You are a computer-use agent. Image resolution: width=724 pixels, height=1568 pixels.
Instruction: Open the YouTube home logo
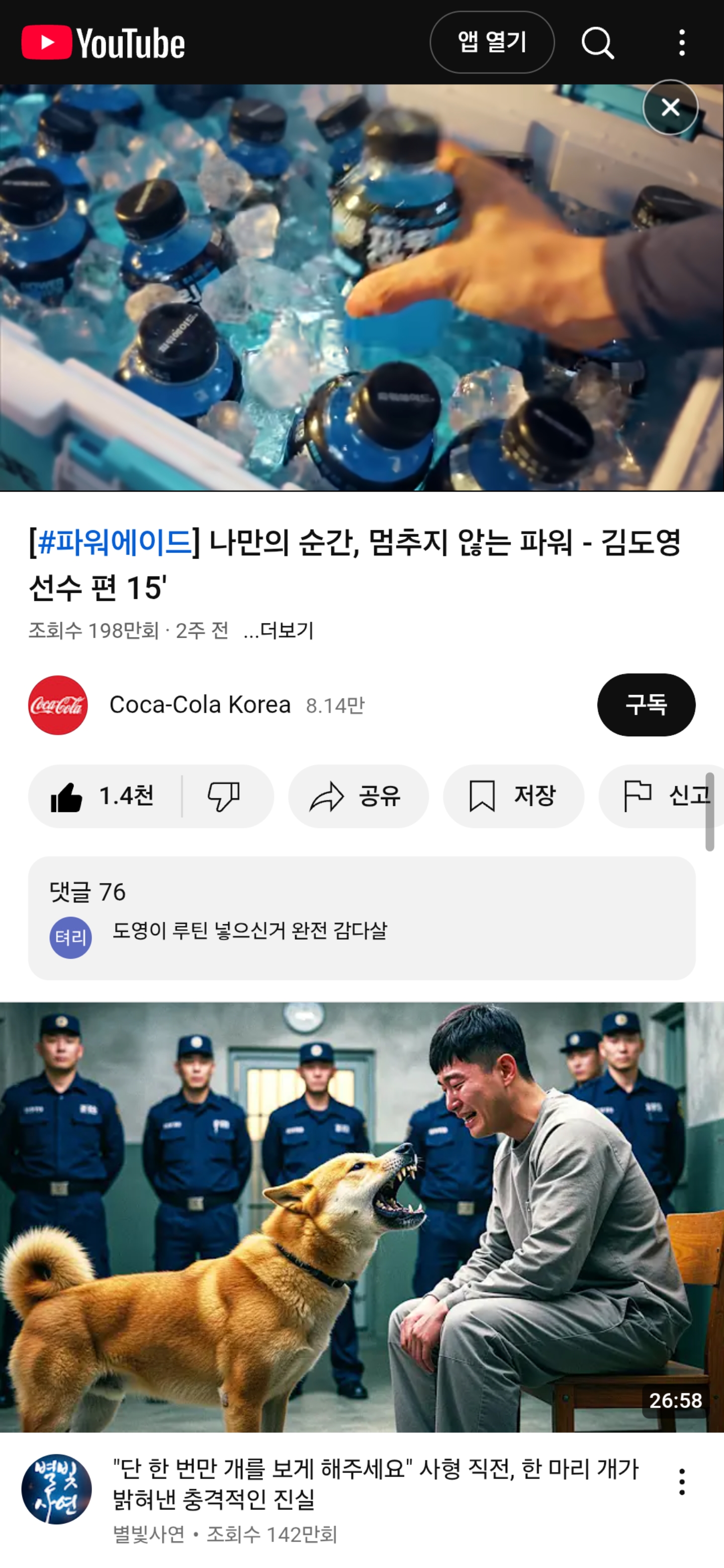pyautogui.click(x=103, y=43)
